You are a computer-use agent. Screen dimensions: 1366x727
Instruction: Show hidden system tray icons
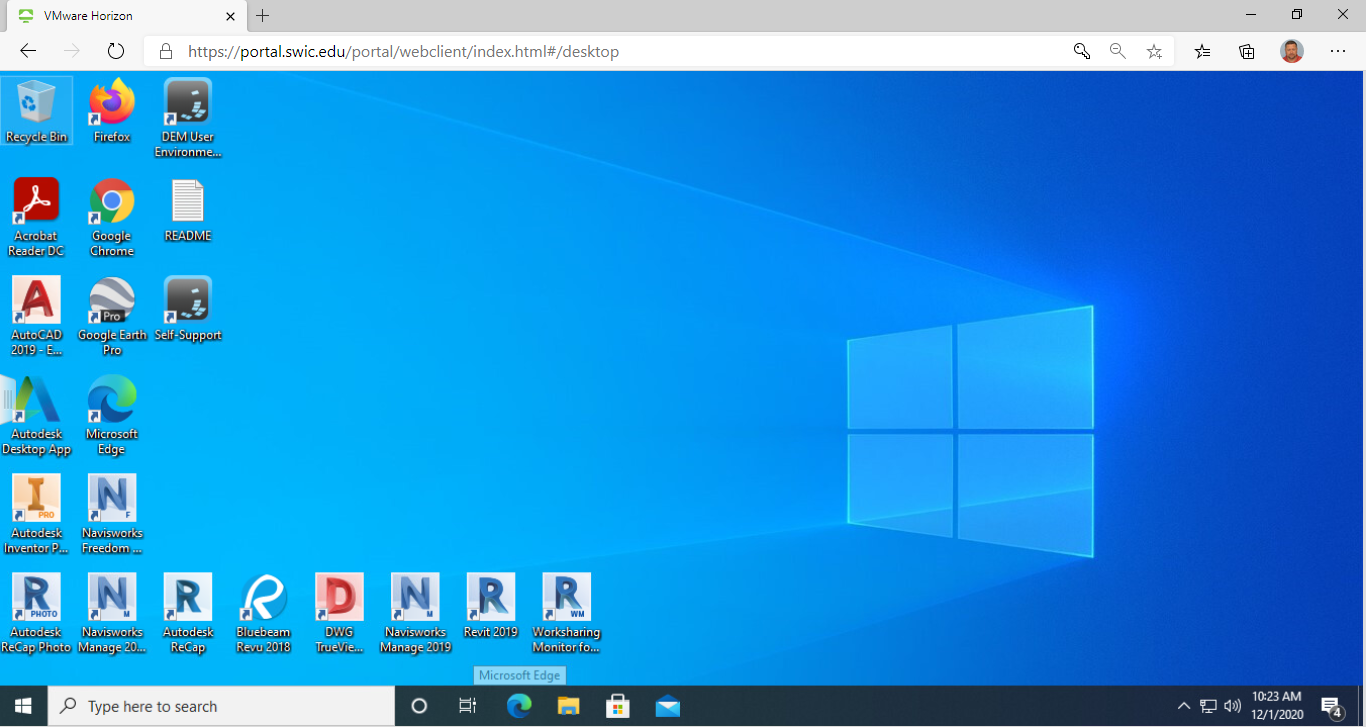[x=1184, y=706]
